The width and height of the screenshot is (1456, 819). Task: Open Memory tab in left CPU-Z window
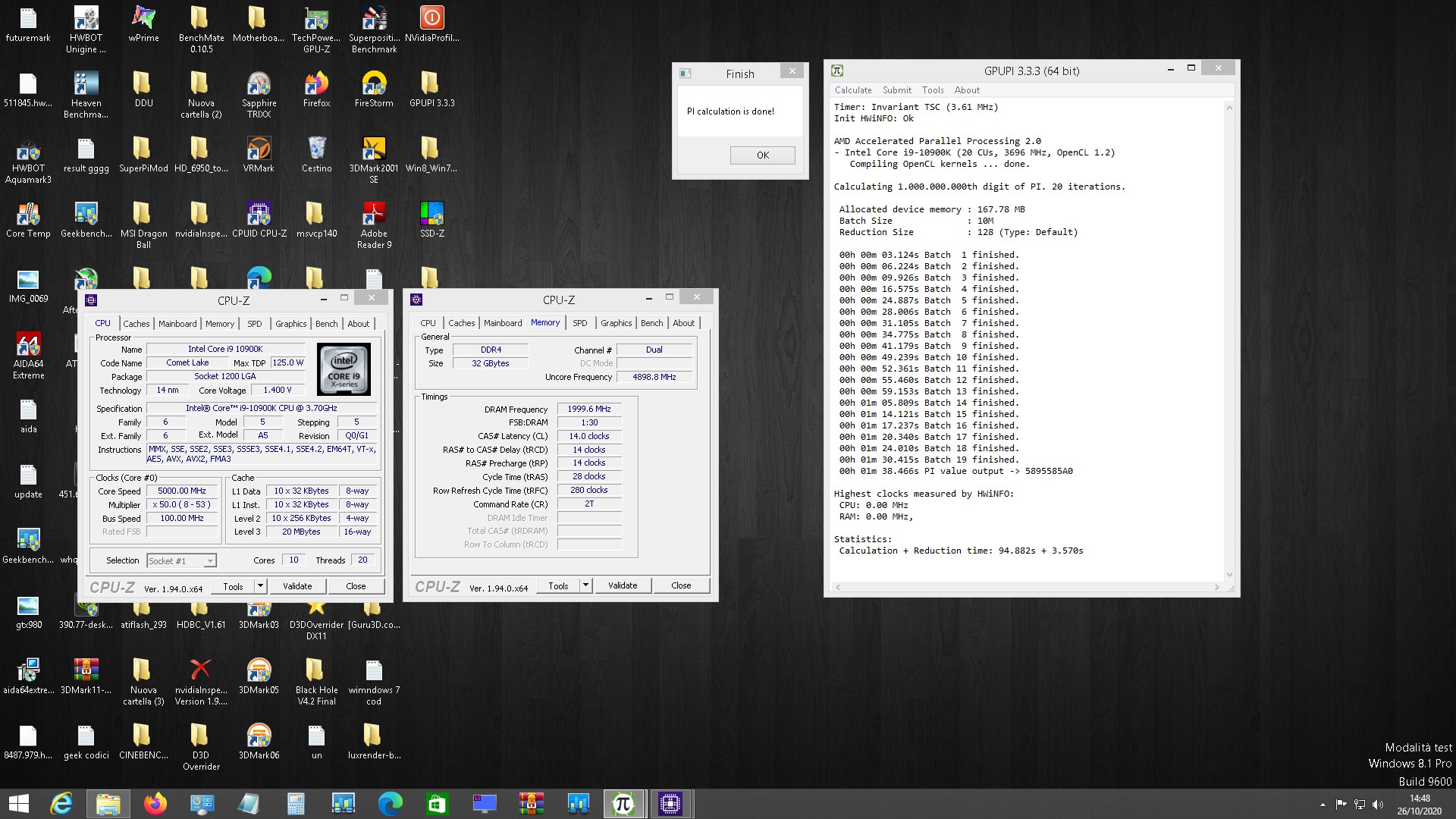(220, 324)
